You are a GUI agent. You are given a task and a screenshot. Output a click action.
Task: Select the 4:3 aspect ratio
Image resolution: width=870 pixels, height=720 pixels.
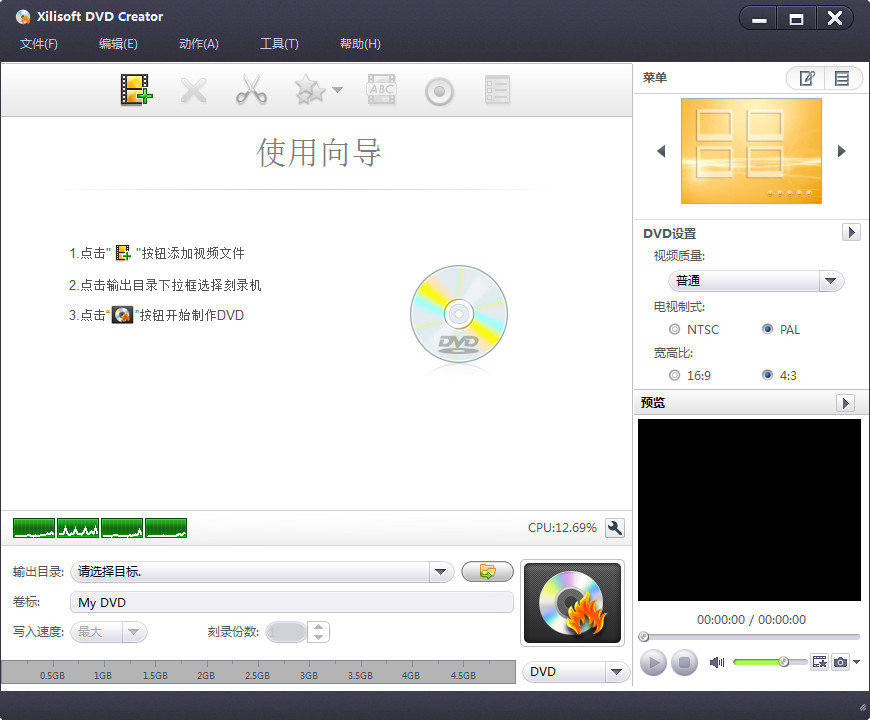pos(767,376)
